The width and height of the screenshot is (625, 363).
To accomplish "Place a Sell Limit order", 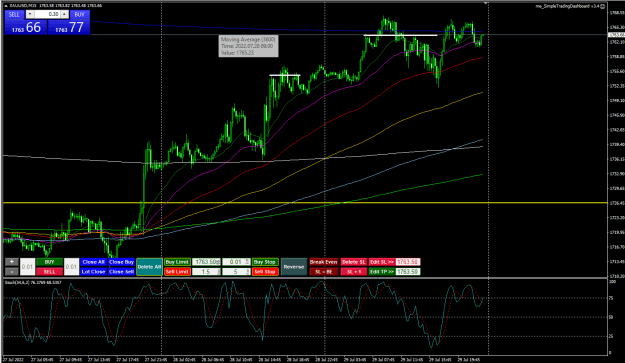I will point(177,272).
